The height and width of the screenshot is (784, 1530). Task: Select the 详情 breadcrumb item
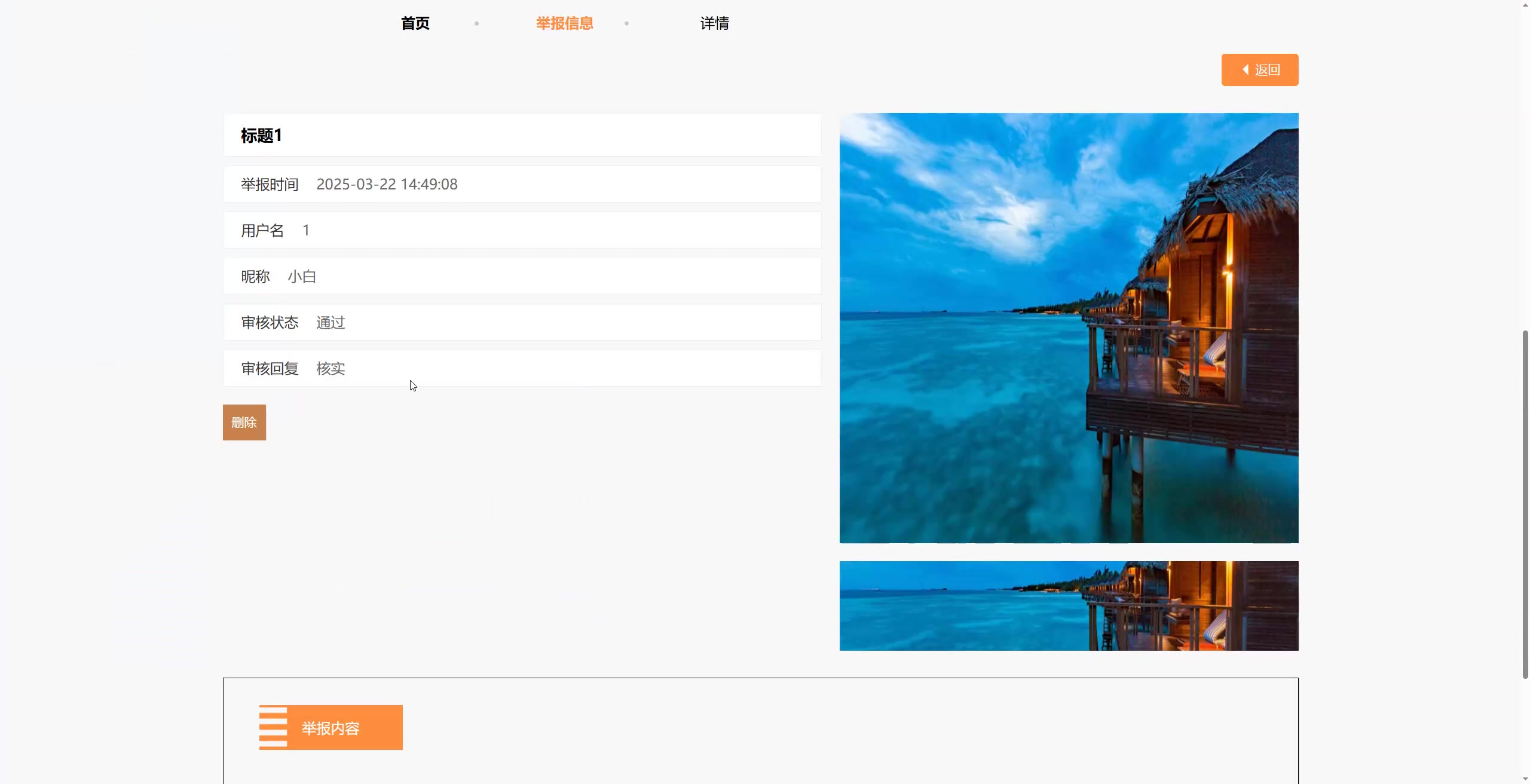(x=714, y=23)
